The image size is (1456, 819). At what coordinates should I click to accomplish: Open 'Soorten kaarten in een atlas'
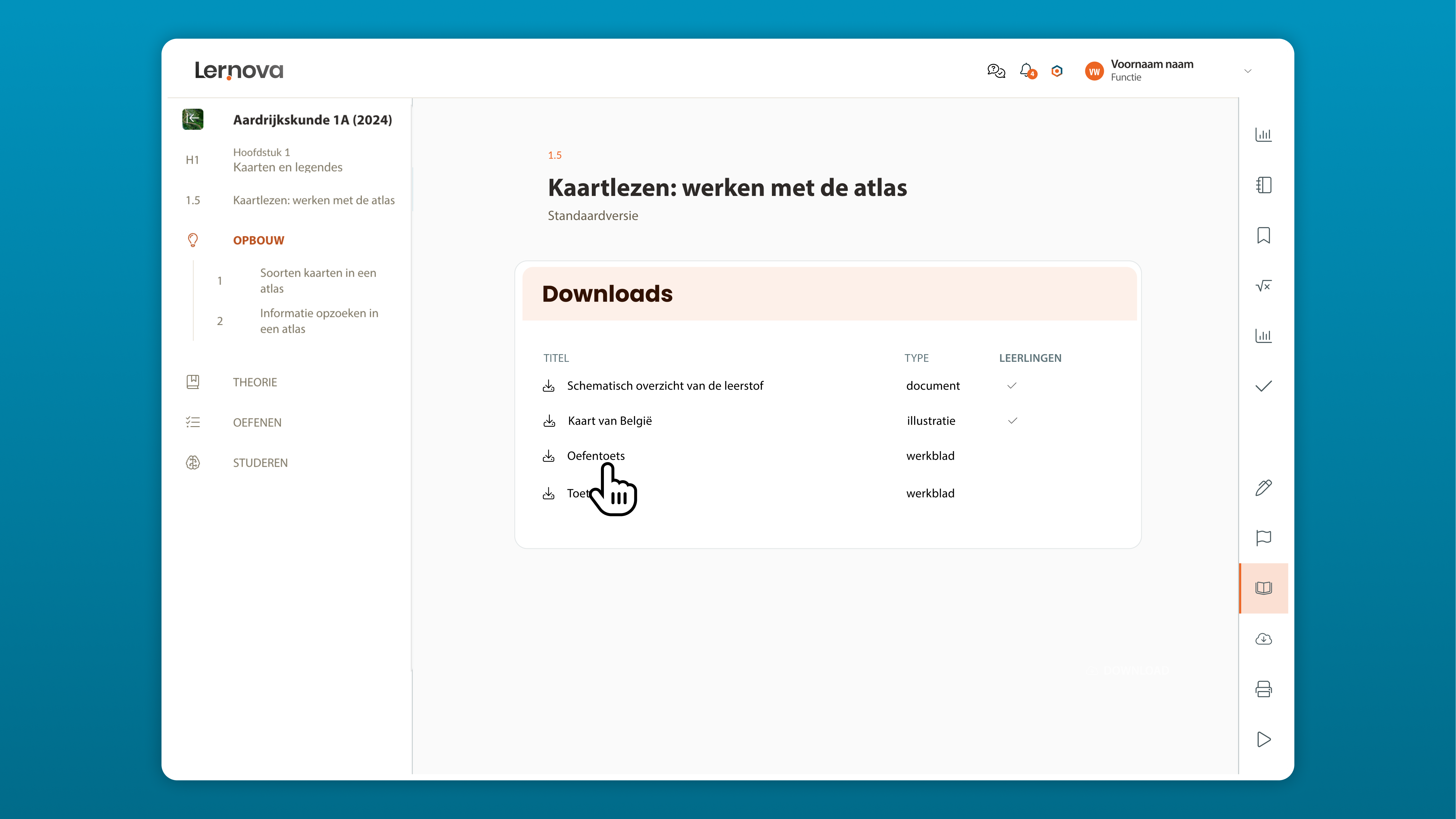tap(318, 280)
